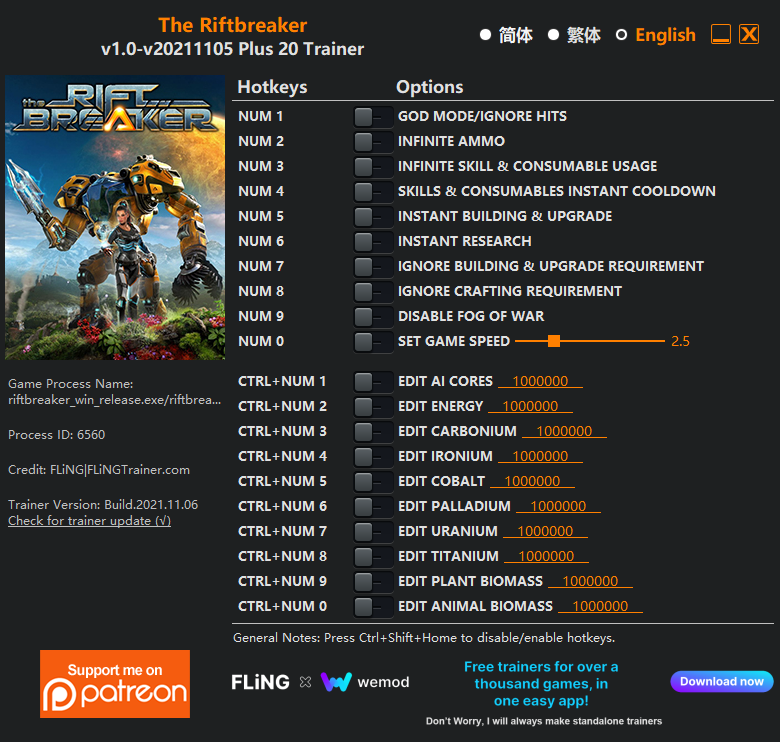This screenshot has width=780, height=742.
Task: Click the FLiNG logo
Action: (260, 682)
